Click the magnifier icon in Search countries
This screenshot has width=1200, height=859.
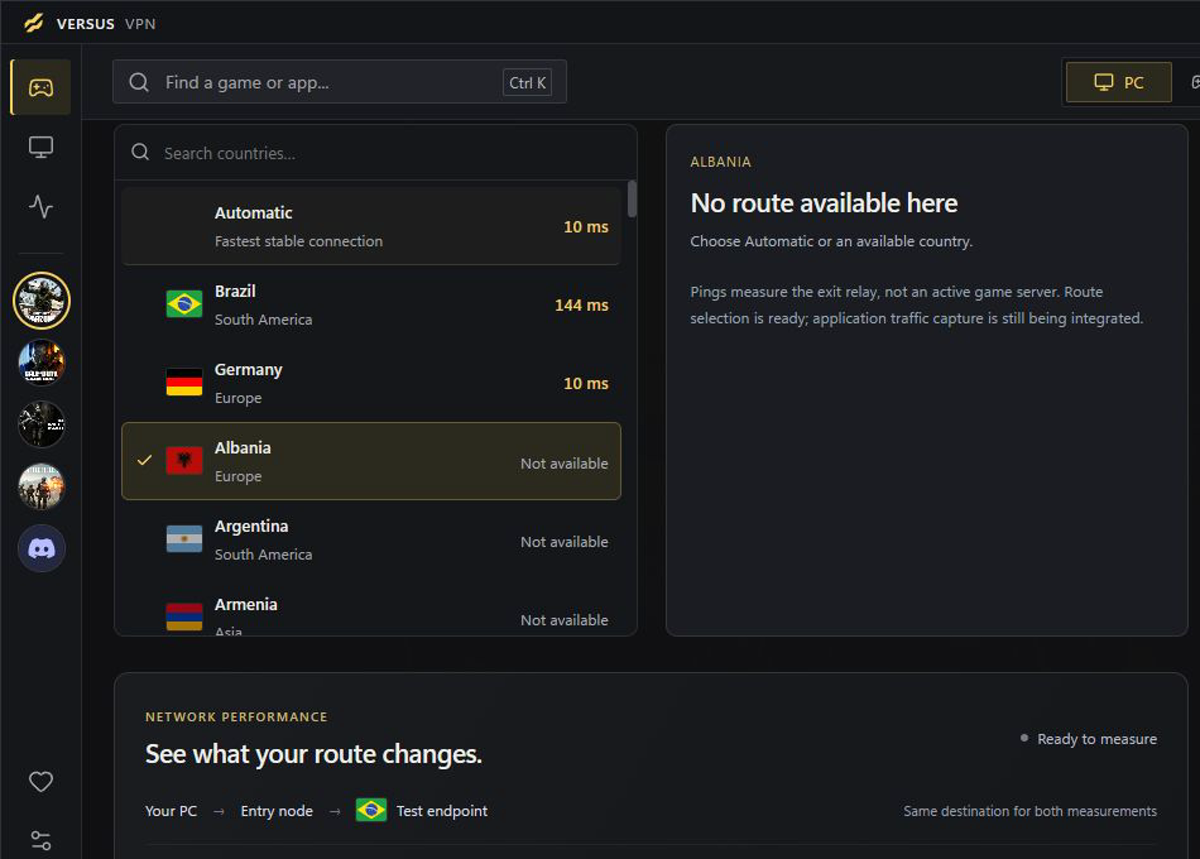click(x=141, y=152)
